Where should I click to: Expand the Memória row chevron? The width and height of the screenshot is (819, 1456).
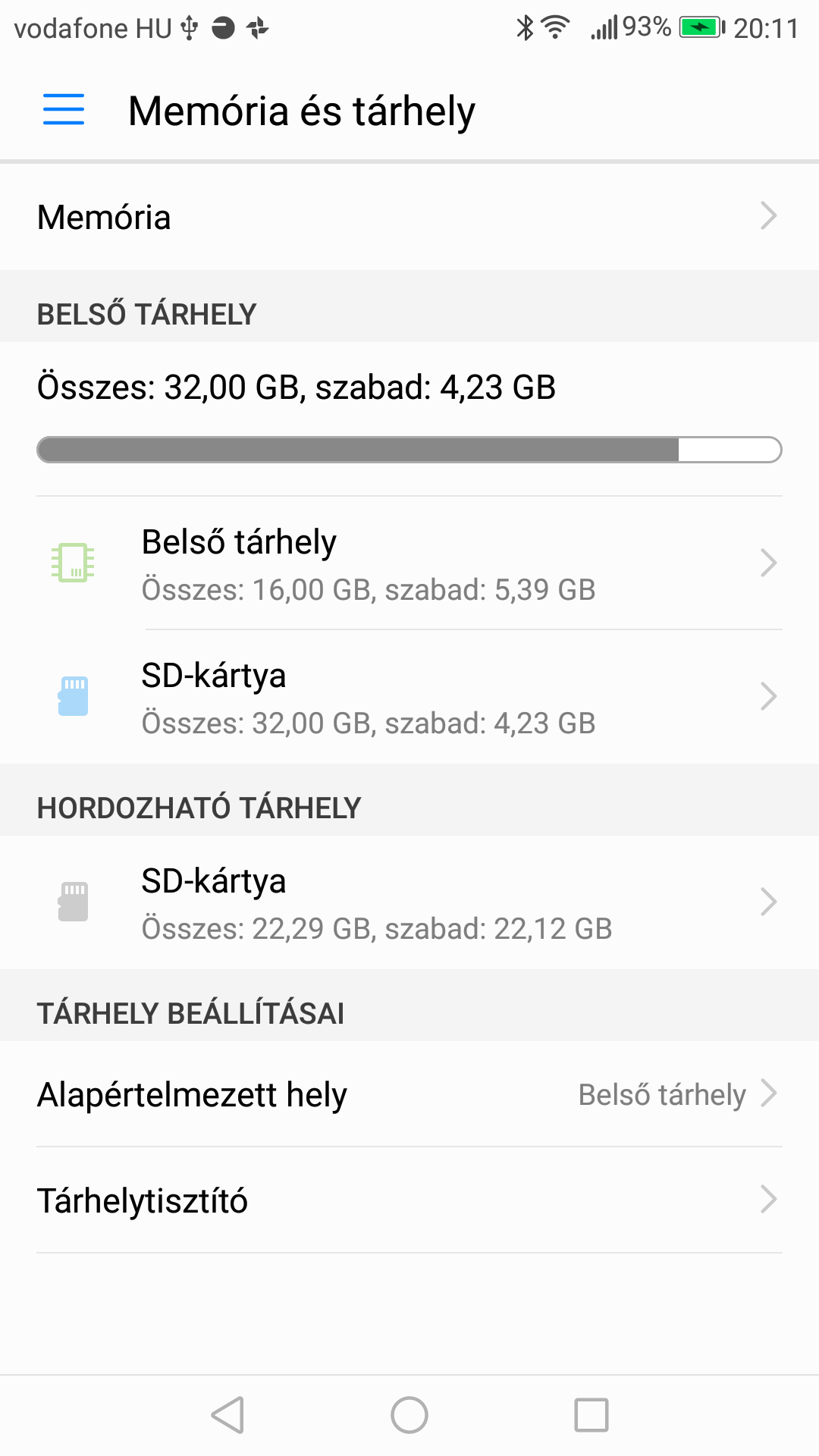[x=769, y=216]
